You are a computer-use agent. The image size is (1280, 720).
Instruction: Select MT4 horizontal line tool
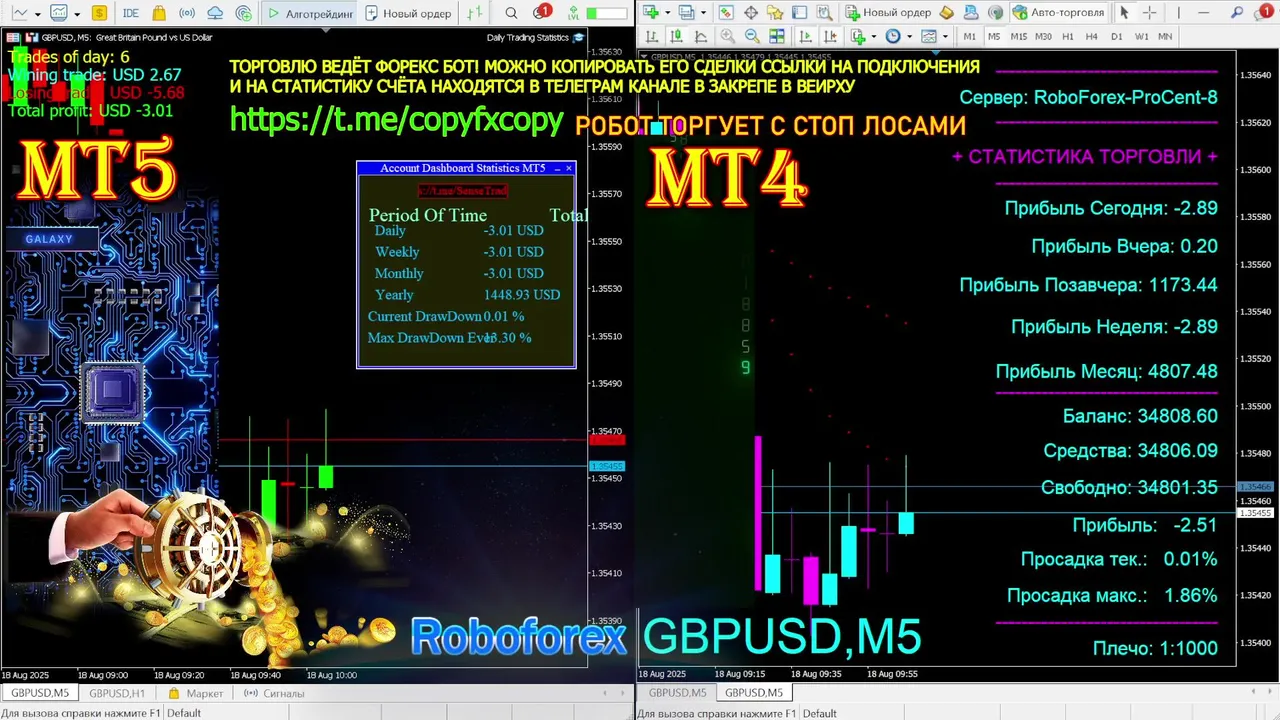(1203, 13)
